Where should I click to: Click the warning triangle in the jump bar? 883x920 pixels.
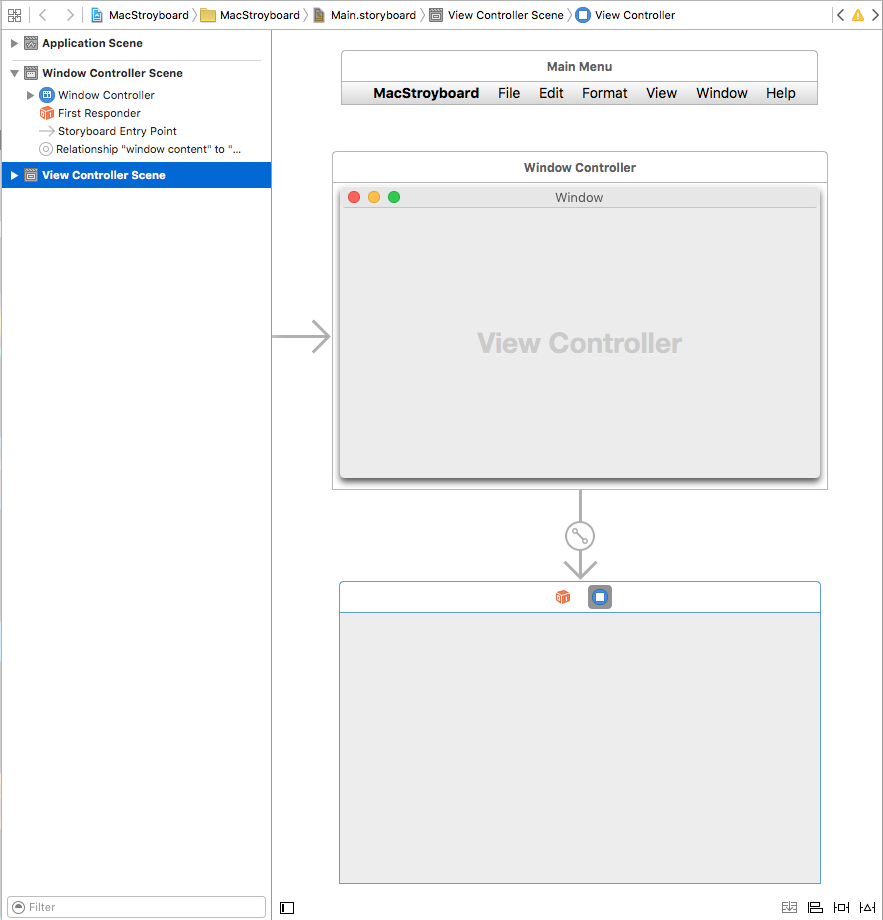(x=857, y=15)
